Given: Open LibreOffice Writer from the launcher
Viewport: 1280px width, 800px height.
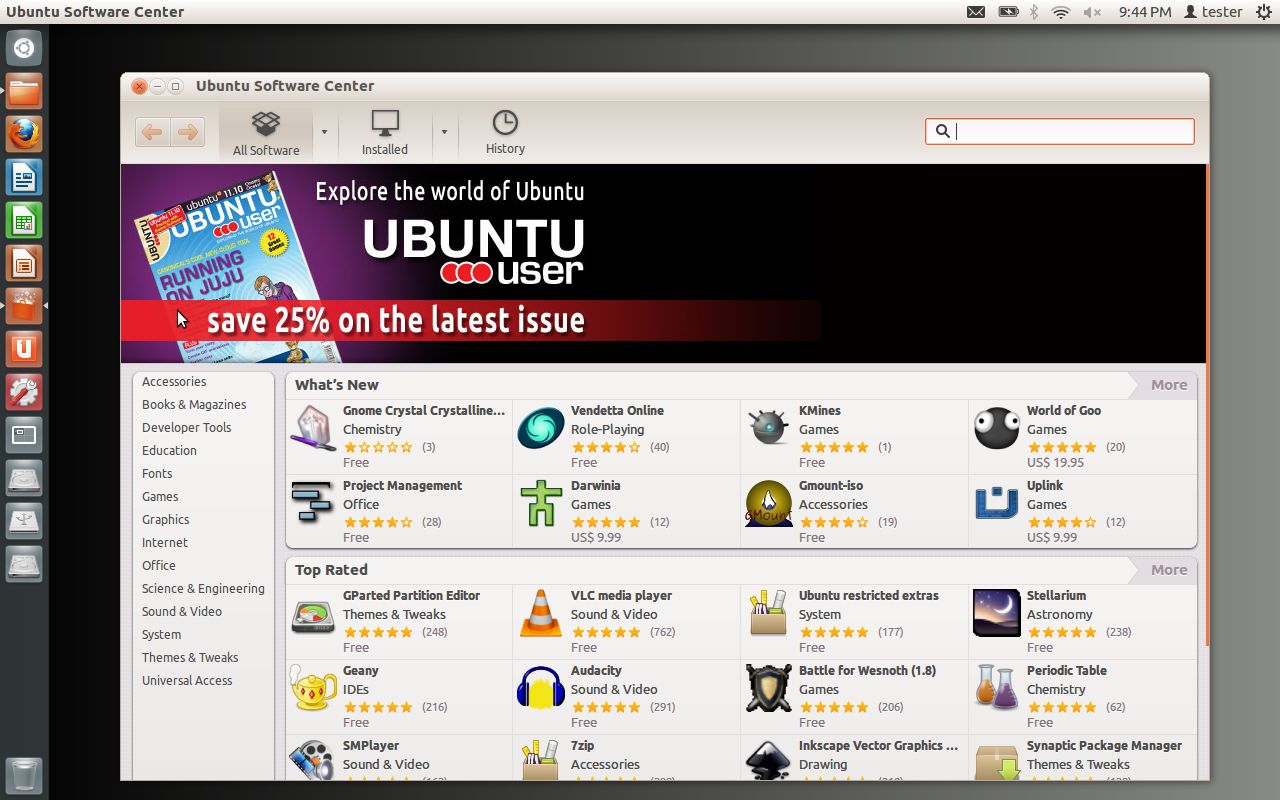Looking at the screenshot, I should tap(24, 177).
